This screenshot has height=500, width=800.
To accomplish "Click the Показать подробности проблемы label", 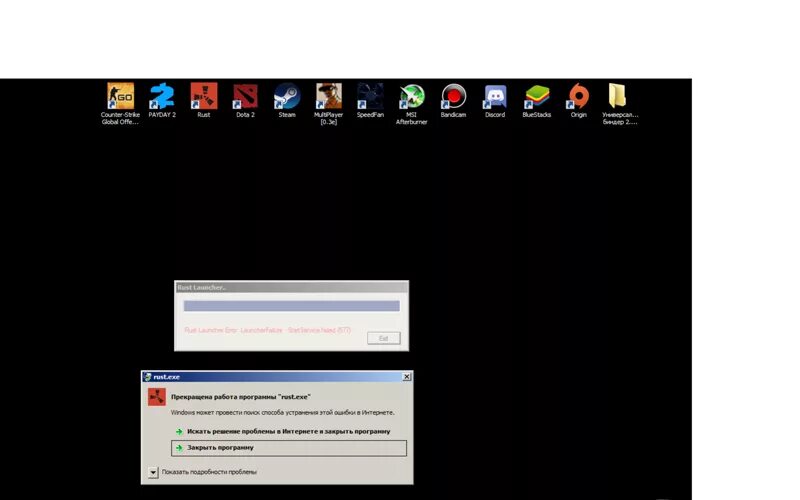I will point(209,472).
